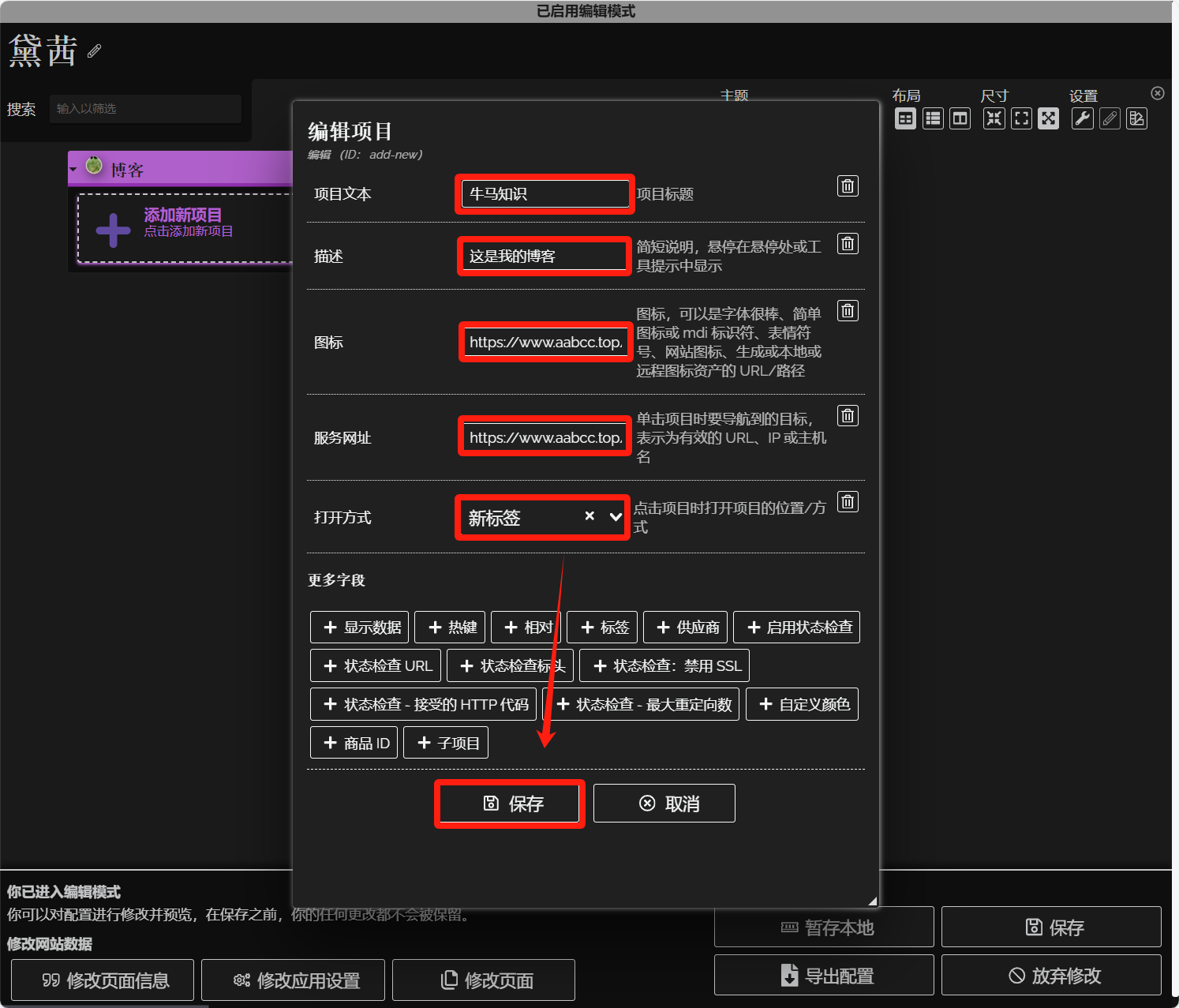Image resolution: width=1179 pixels, height=1008 pixels.
Task: Open the 打开方式 dropdown arrow
Action: tap(616, 517)
